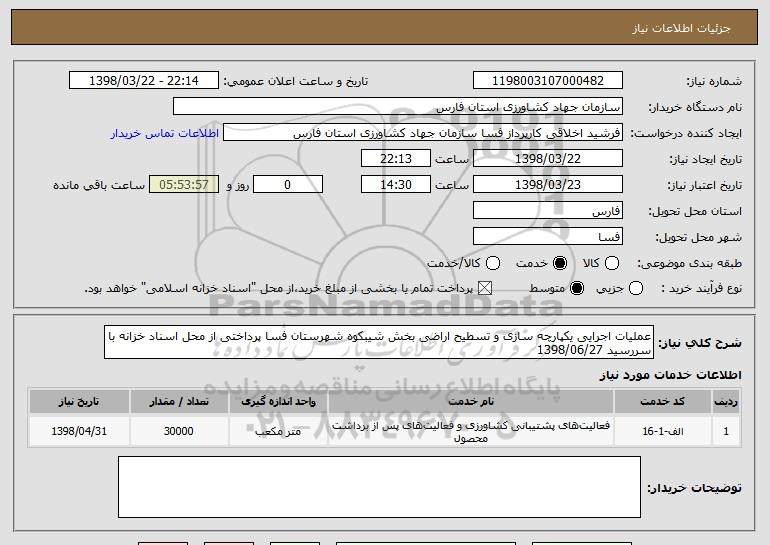770x545 pixels.
Task: Click the اطلاعات خدمات مورد نیاز section heading
Action: coord(670,375)
